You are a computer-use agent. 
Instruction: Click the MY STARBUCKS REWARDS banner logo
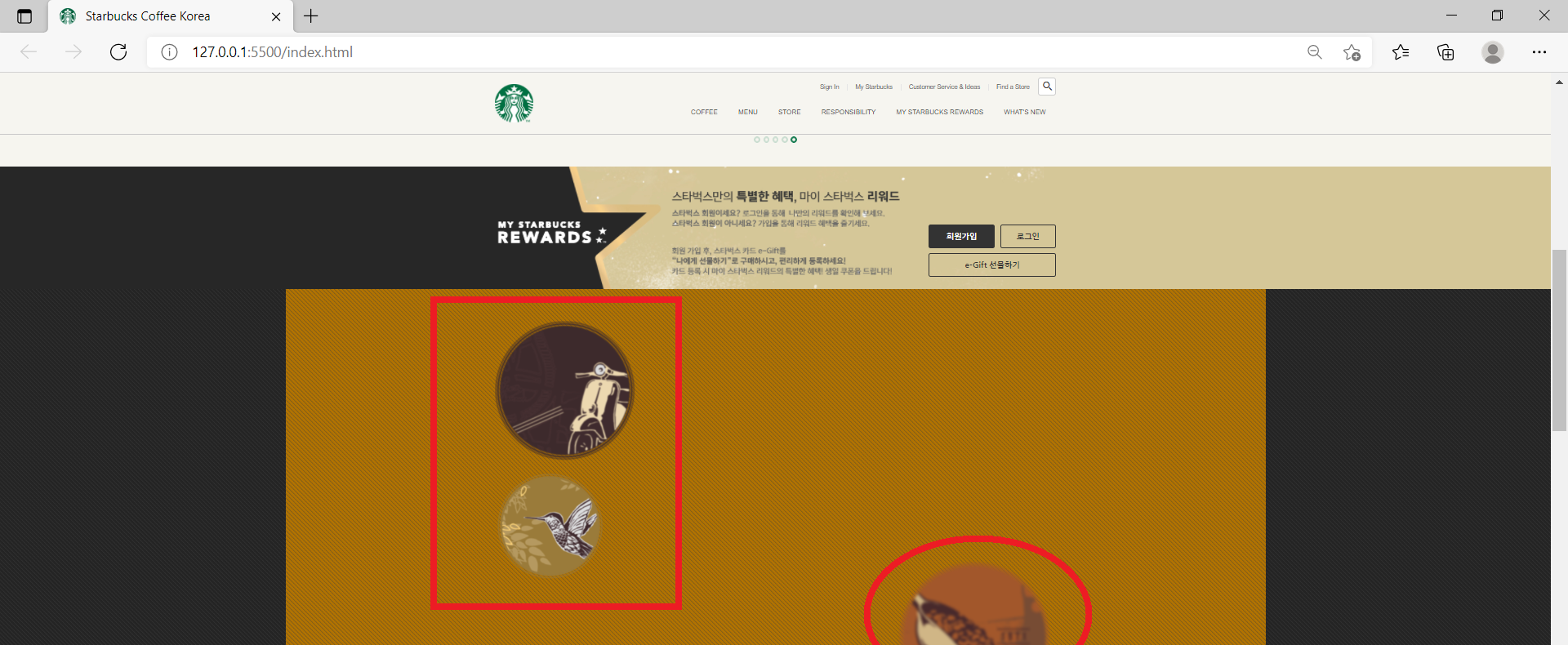tap(552, 233)
